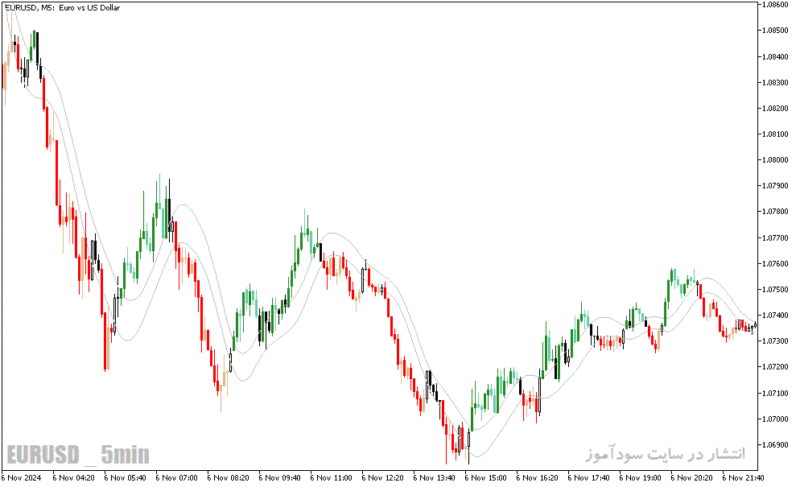Select the 6 Nov 12:20 time marker
This screenshot has width=800, height=487.
[383, 478]
